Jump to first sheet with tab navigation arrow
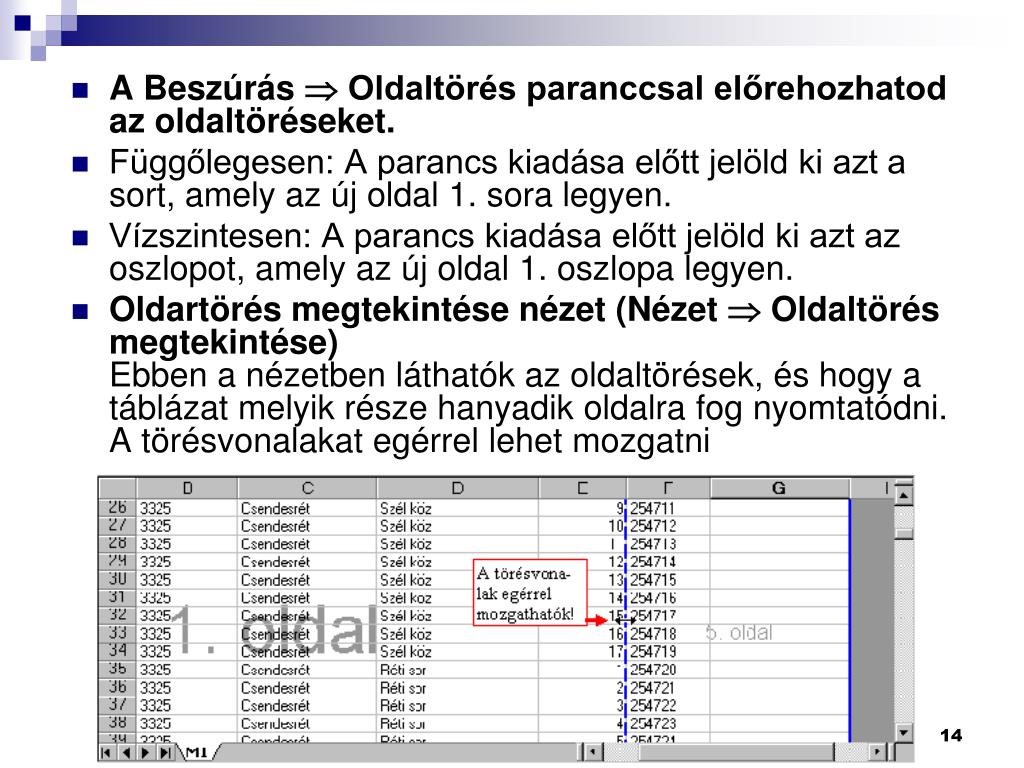Image resolution: width=1024 pixels, height=768 pixels. point(106,752)
